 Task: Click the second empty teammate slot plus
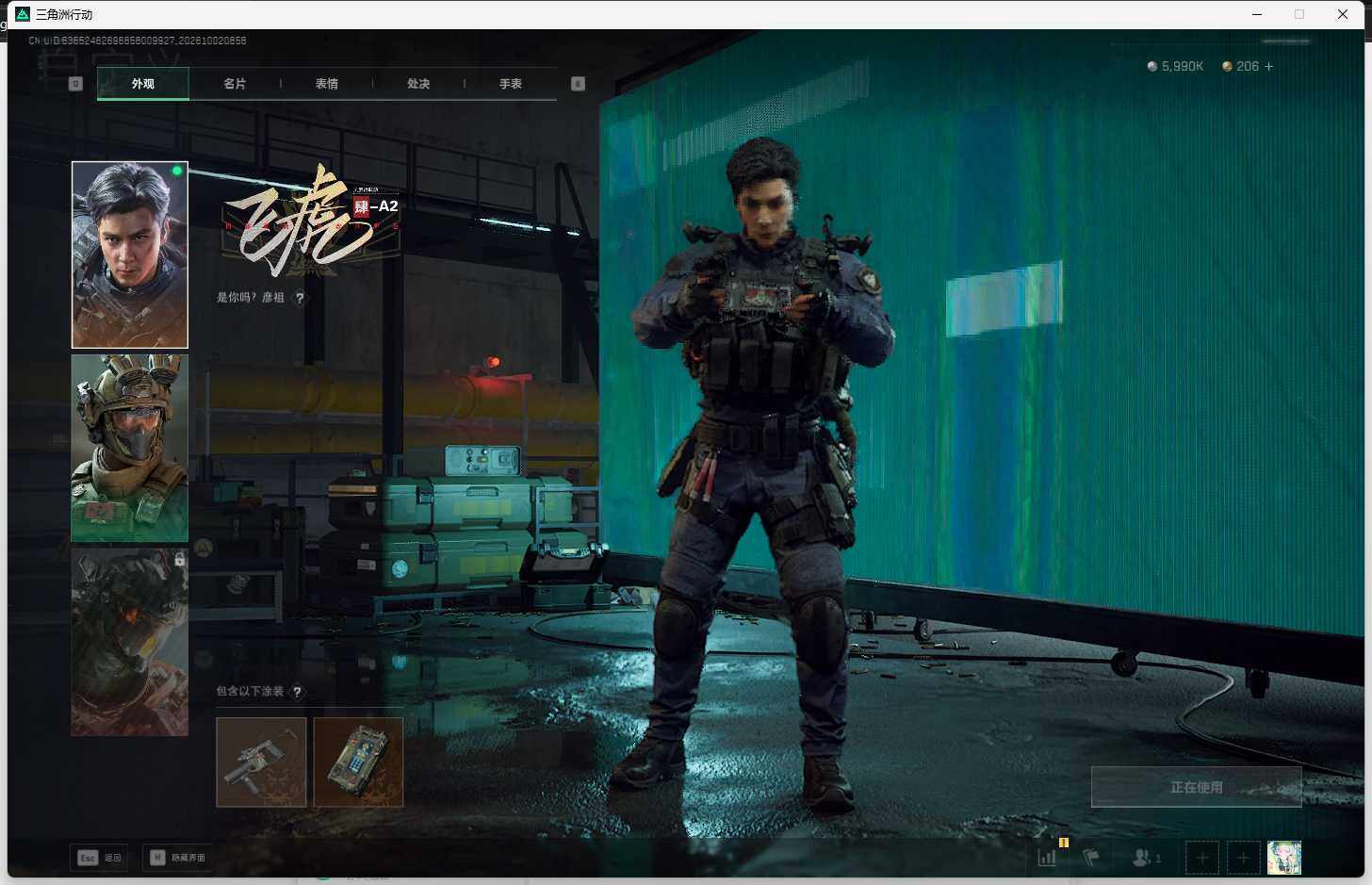click(x=1243, y=858)
